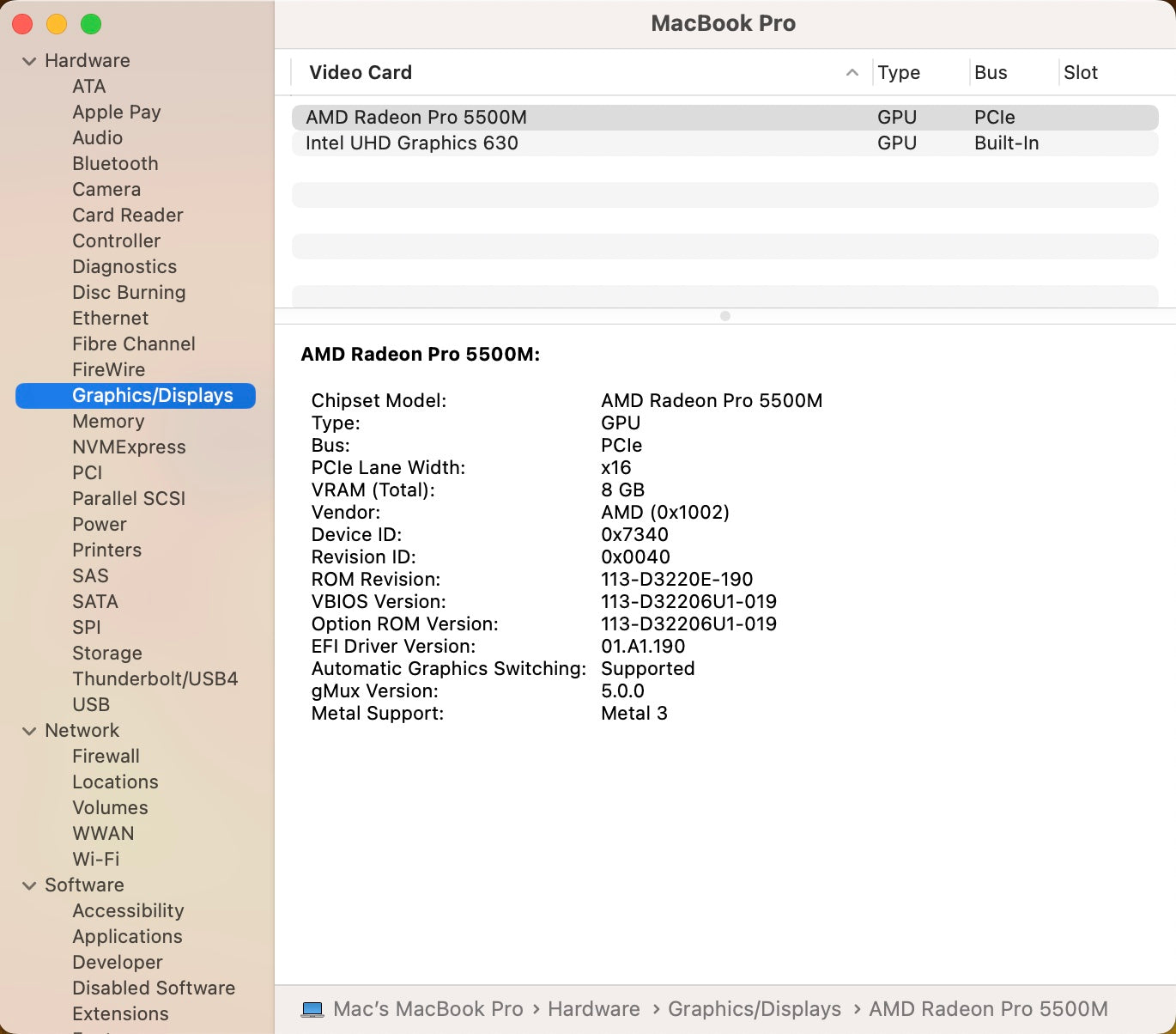Image resolution: width=1176 pixels, height=1034 pixels.
Task: Show Storage information
Action: click(107, 654)
